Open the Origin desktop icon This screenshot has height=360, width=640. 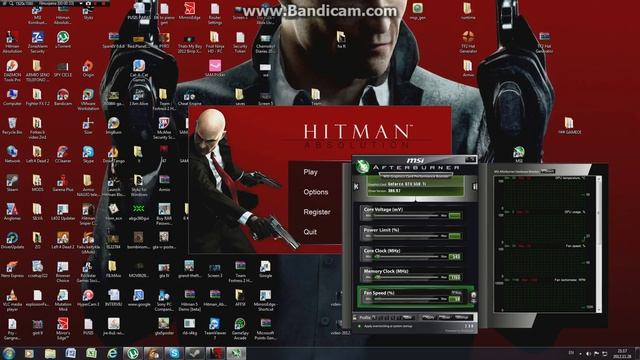point(88,68)
